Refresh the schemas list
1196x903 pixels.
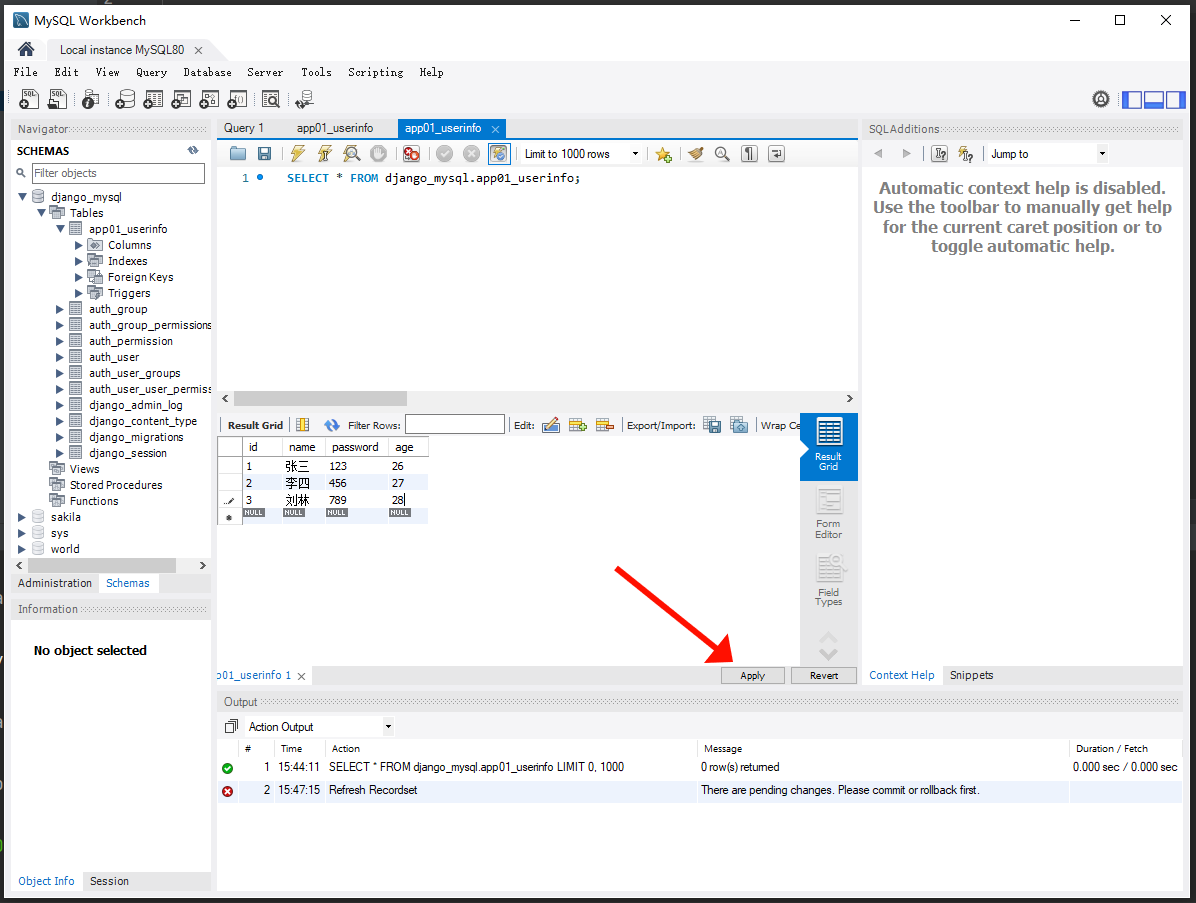[x=193, y=151]
